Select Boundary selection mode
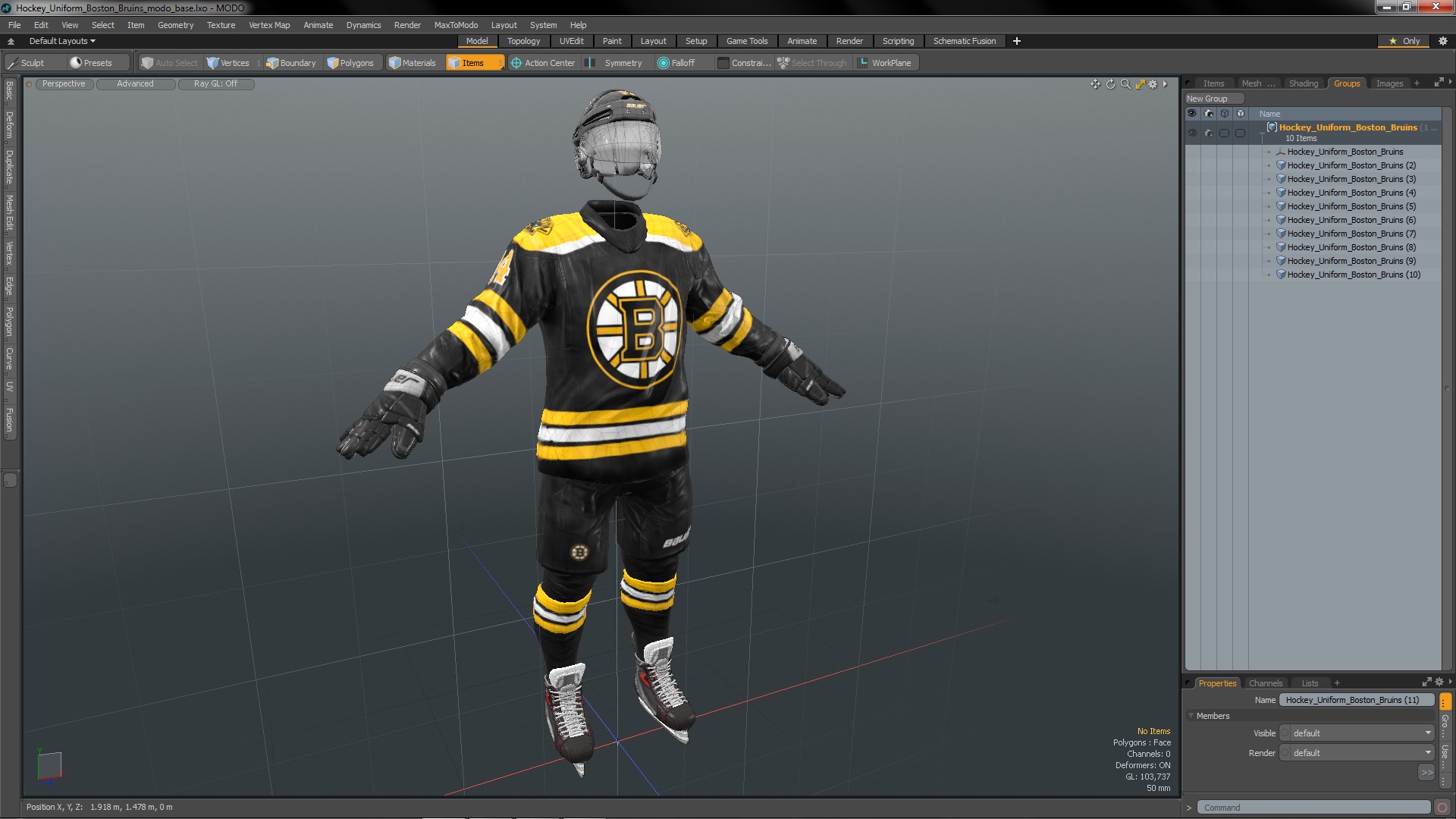 point(291,63)
